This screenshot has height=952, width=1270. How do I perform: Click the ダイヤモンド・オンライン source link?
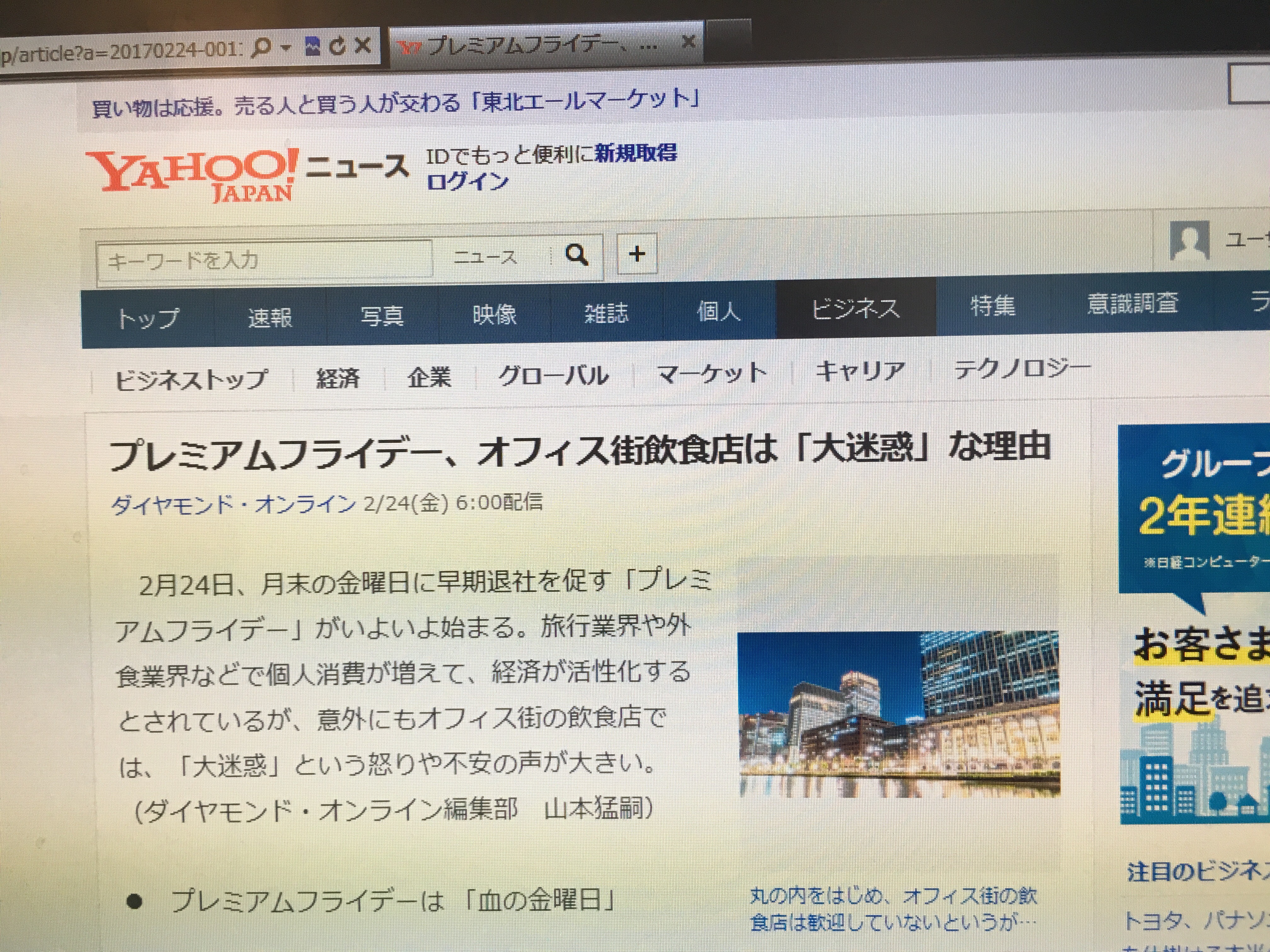(x=233, y=505)
